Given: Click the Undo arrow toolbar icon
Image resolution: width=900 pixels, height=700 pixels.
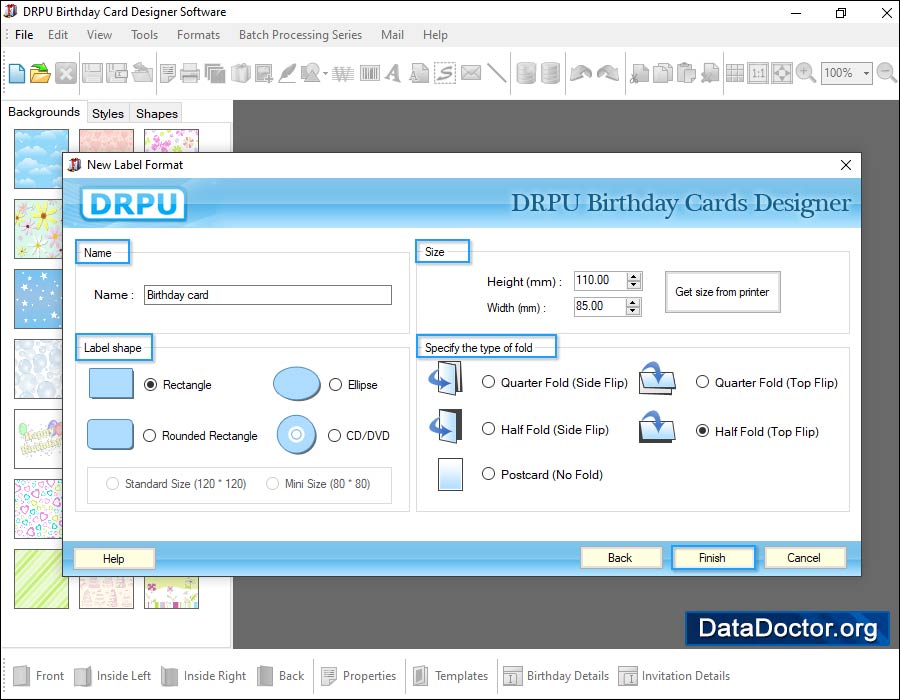Looking at the screenshot, I should pyautogui.click(x=581, y=73).
